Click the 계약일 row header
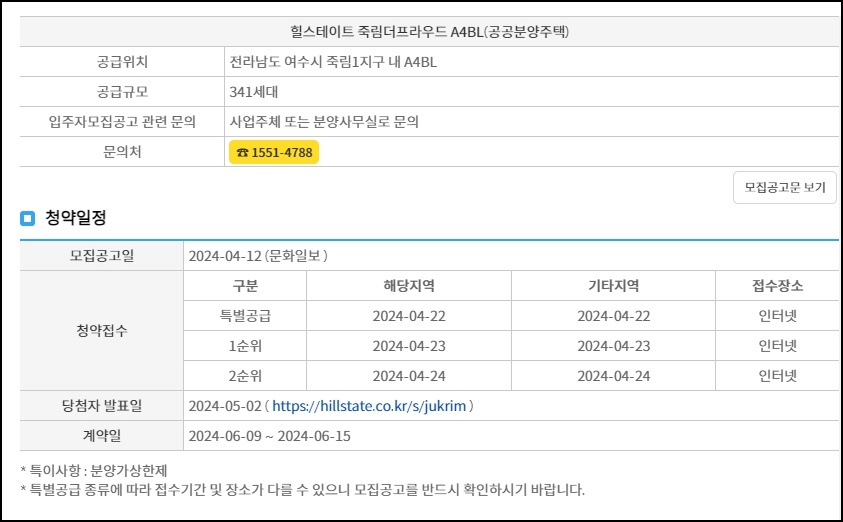Image resolution: width=843 pixels, height=522 pixels. [102, 436]
